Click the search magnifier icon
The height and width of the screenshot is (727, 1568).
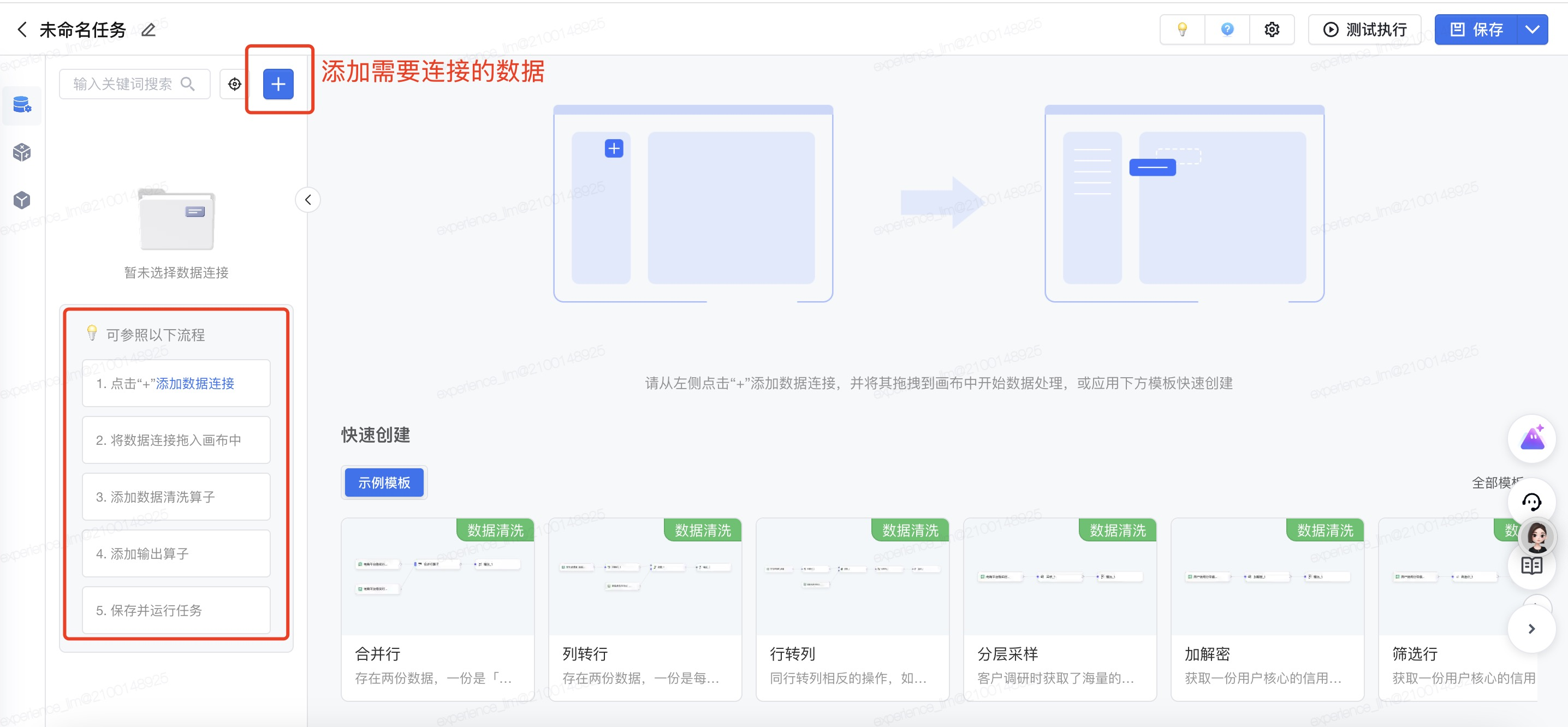point(188,84)
